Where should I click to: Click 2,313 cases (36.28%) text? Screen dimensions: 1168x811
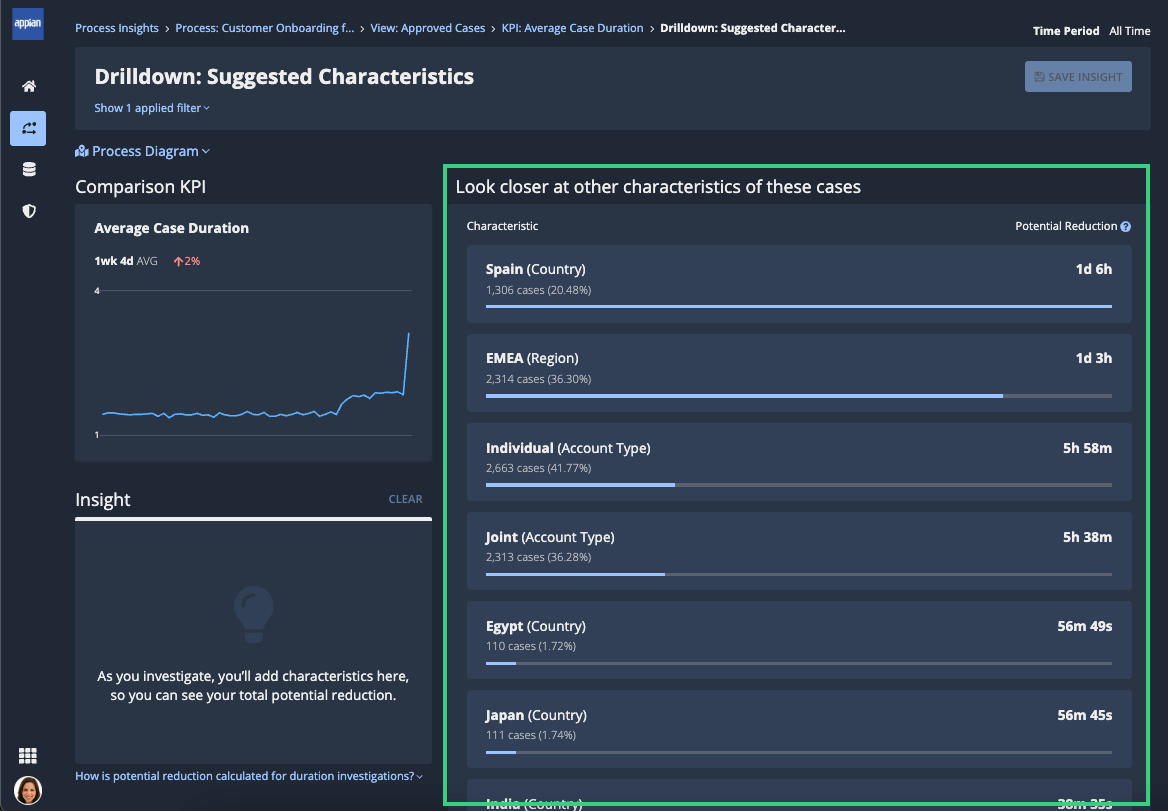coord(539,557)
